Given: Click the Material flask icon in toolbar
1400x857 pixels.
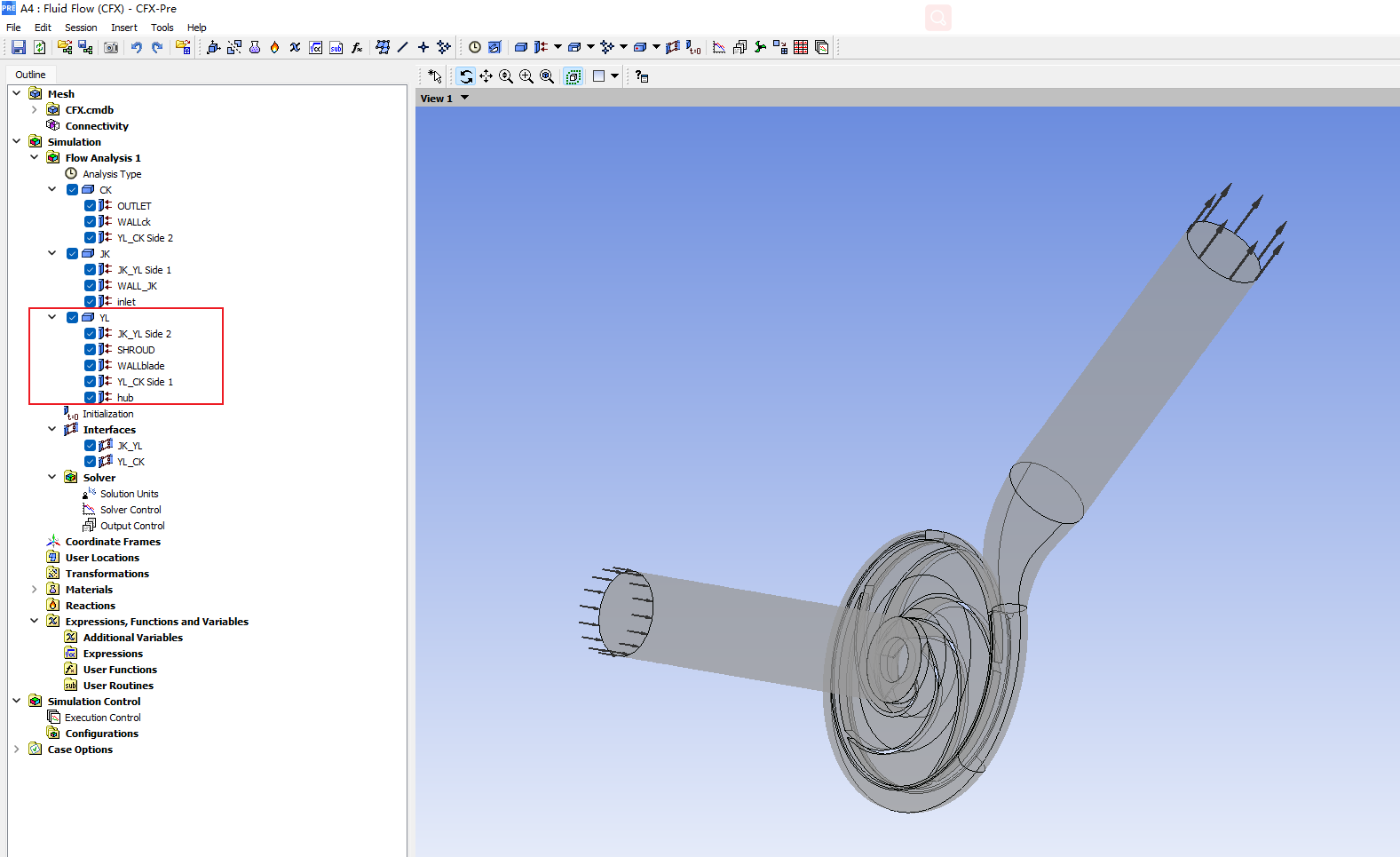Looking at the screenshot, I should (x=255, y=47).
